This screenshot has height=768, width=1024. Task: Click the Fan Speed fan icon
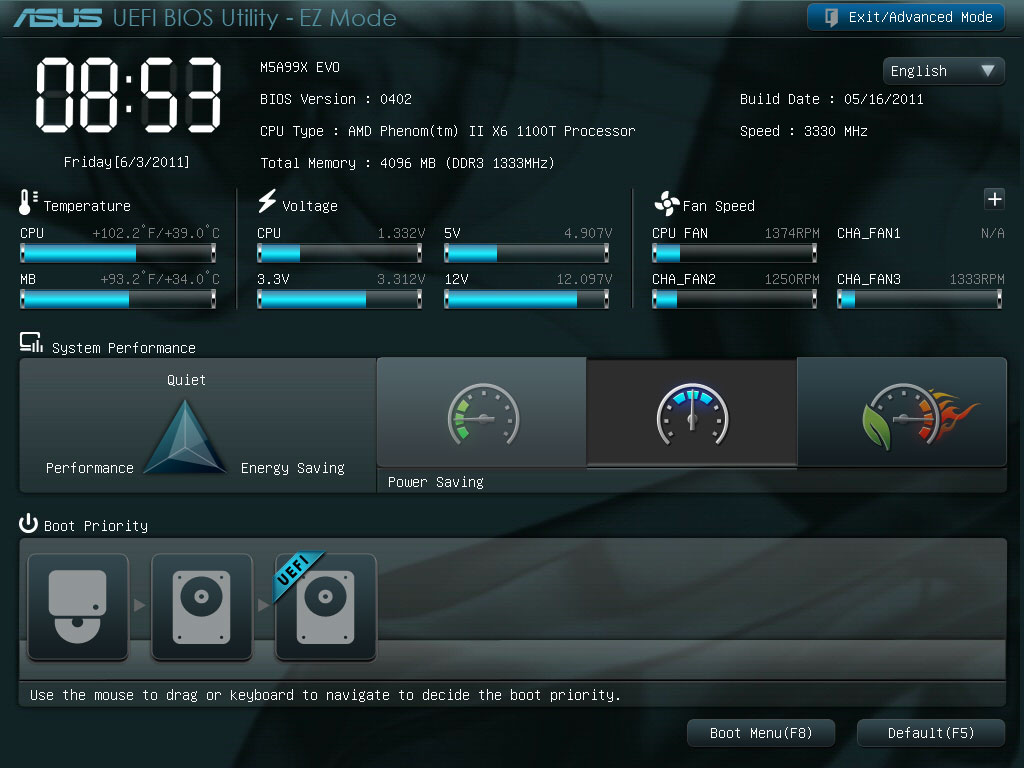(x=666, y=204)
